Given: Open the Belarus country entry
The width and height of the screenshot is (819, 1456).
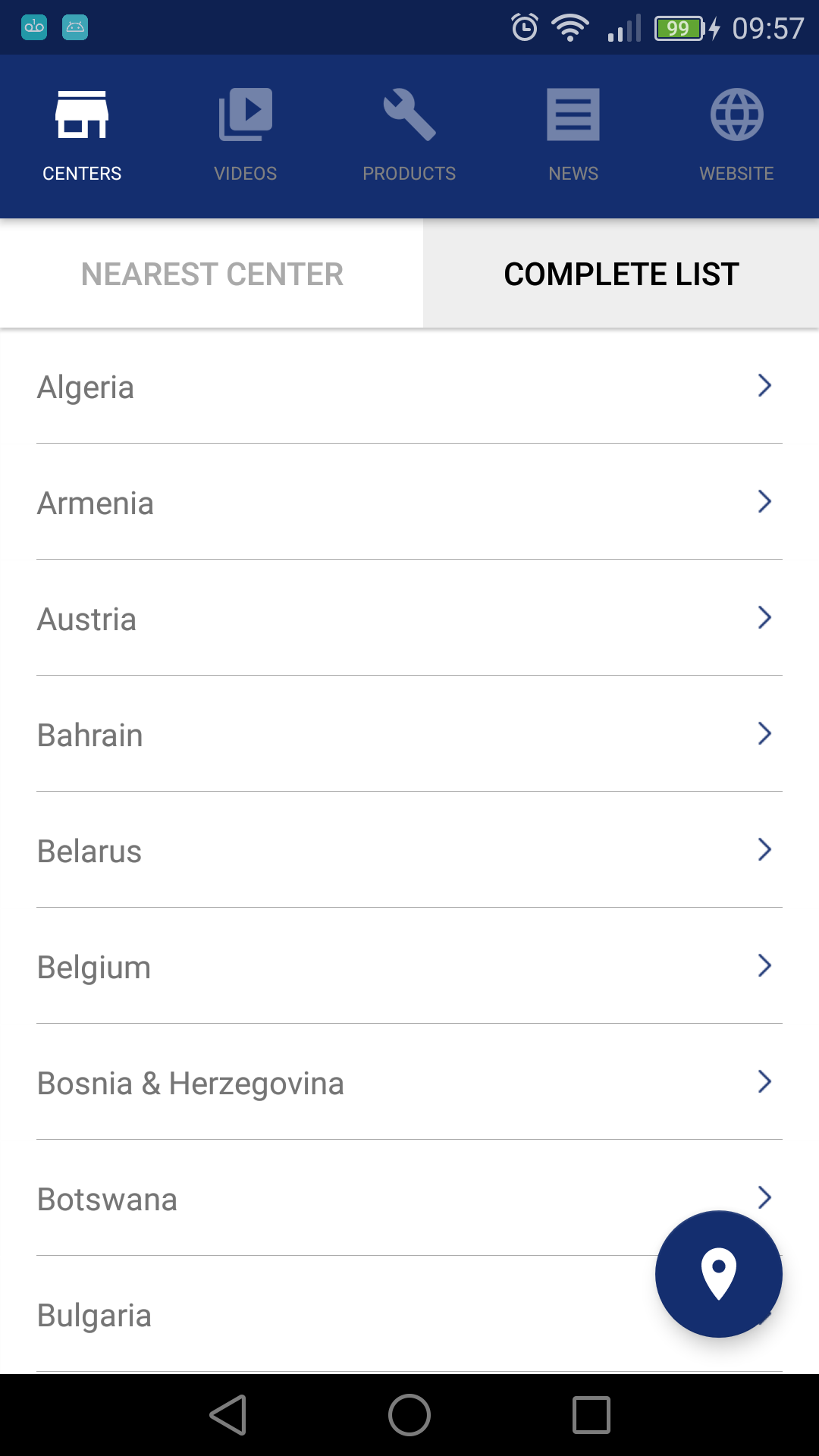Looking at the screenshot, I should pos(409,850).
